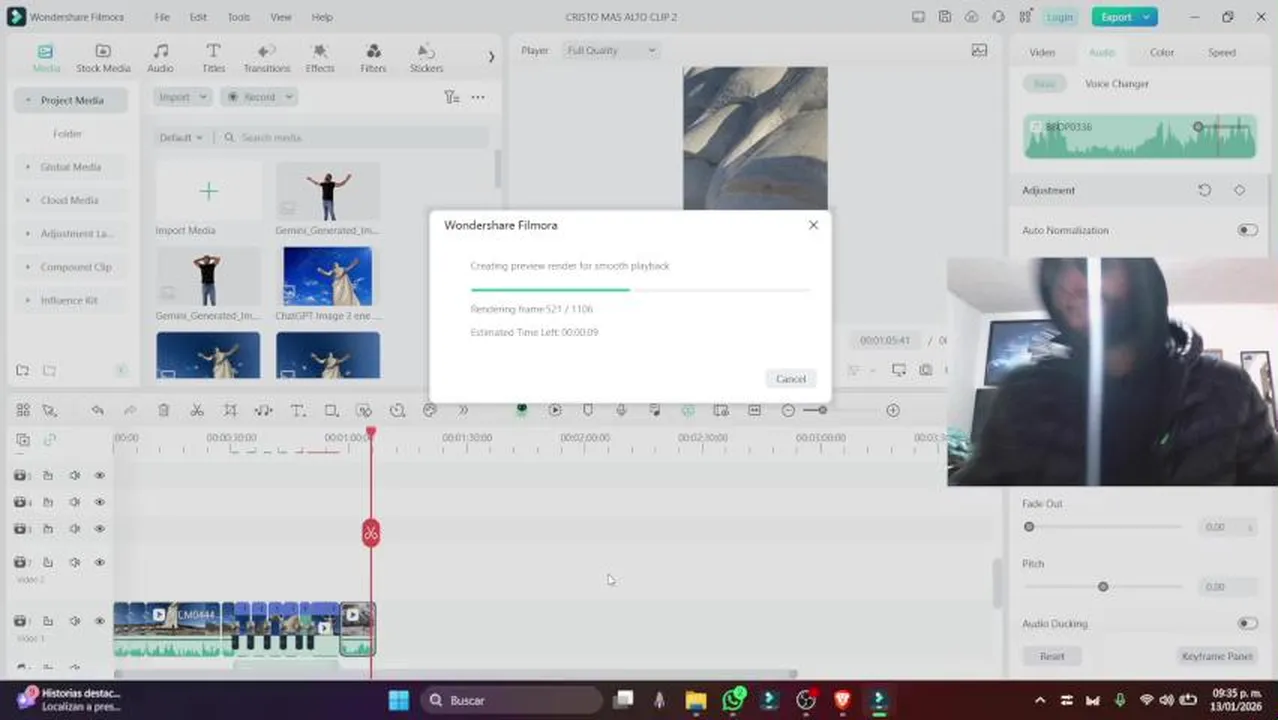Image resolution: width=1278 pixels, height=720 pixels.
Task: Click the marker shield icon in timeline toolbar
Action: 588,410
